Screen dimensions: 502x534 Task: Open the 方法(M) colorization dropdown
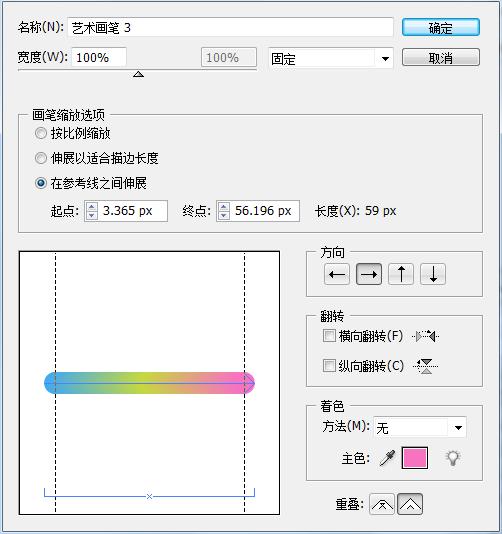click(x=420, y=427)
